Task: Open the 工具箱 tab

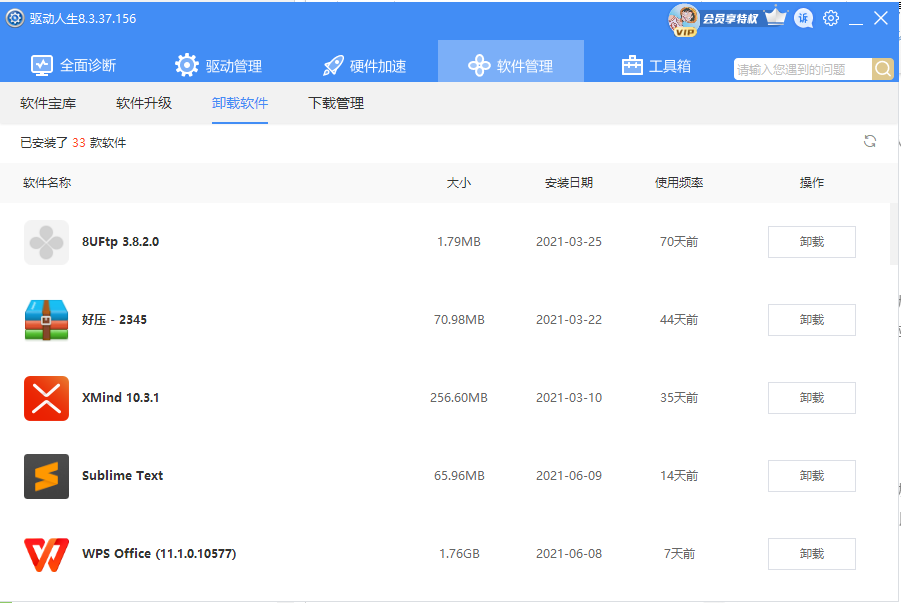Action: pyautogui.click(x=656, y=66)
